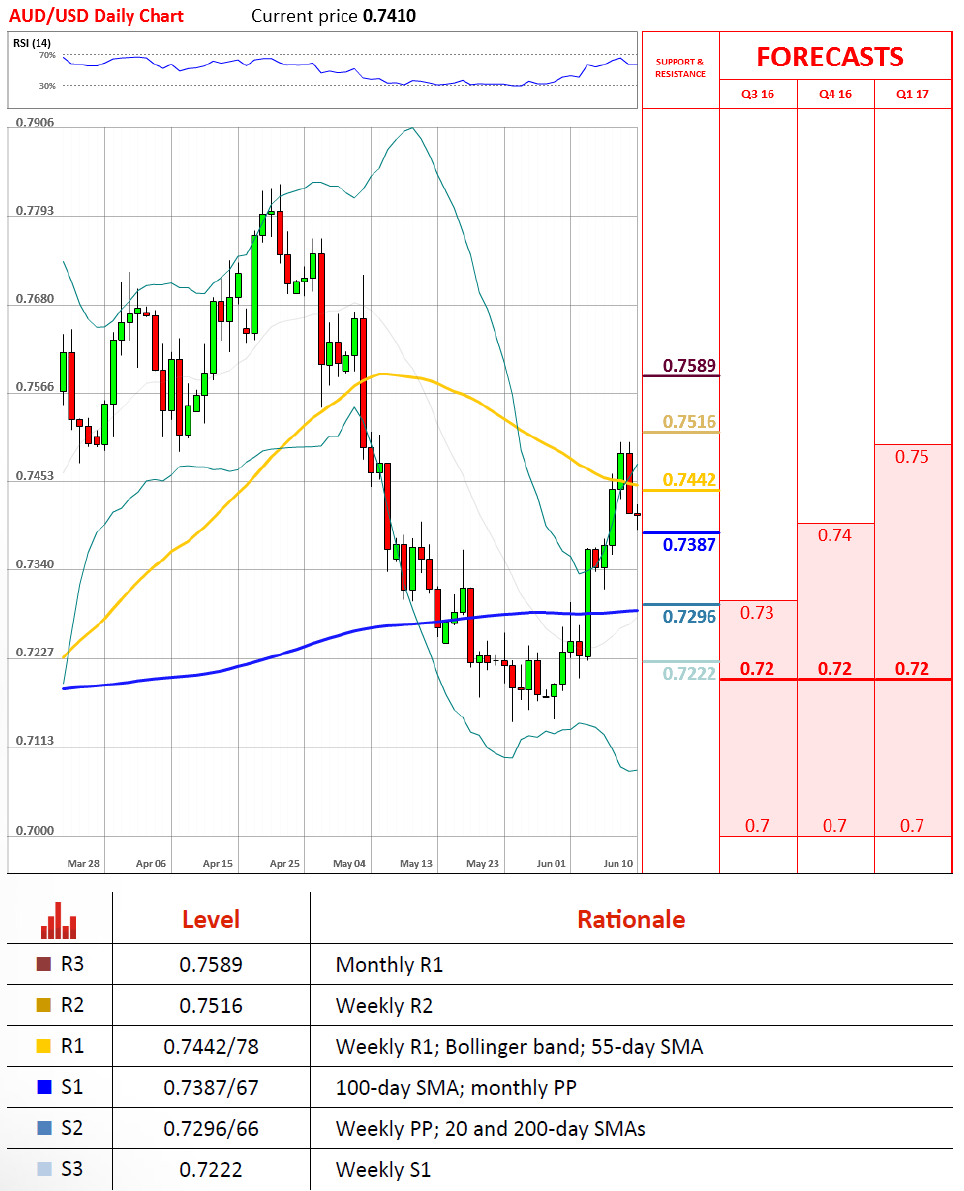Viewport: 964px width, 1191px height.
Task: Click the Weekly PP; 20 and 200-day SMAs rationale
Action: tap(491, 1129)
